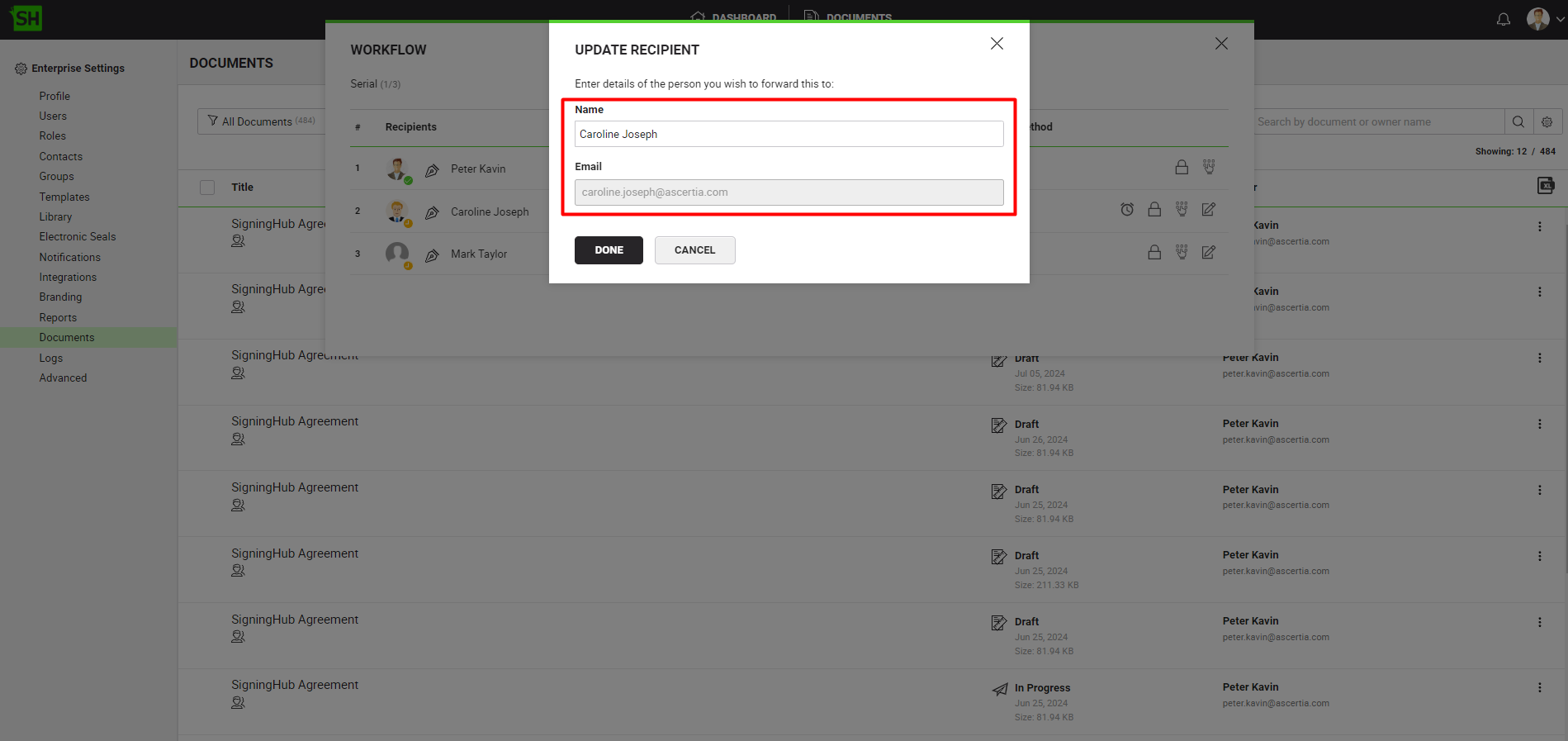
Task: Click the search magnifier icon
Action: [1518, 122]
